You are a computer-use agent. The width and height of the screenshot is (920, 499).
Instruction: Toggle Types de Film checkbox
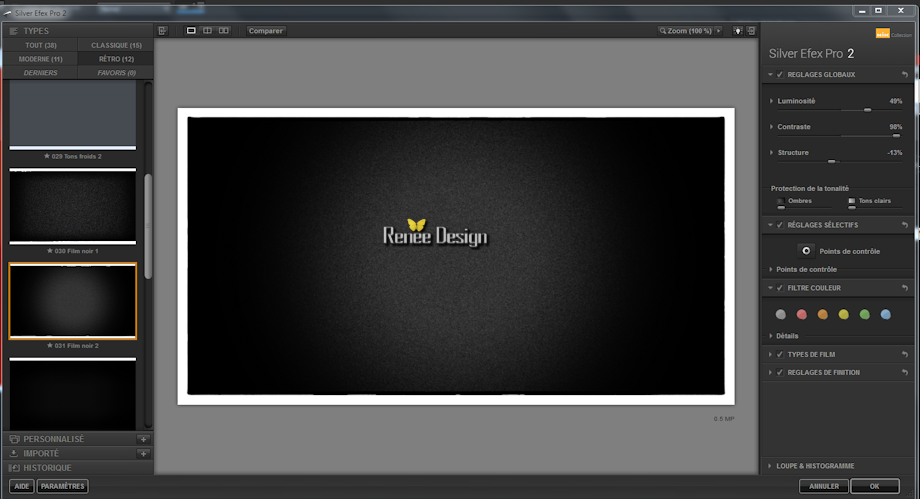click(780, 355)
